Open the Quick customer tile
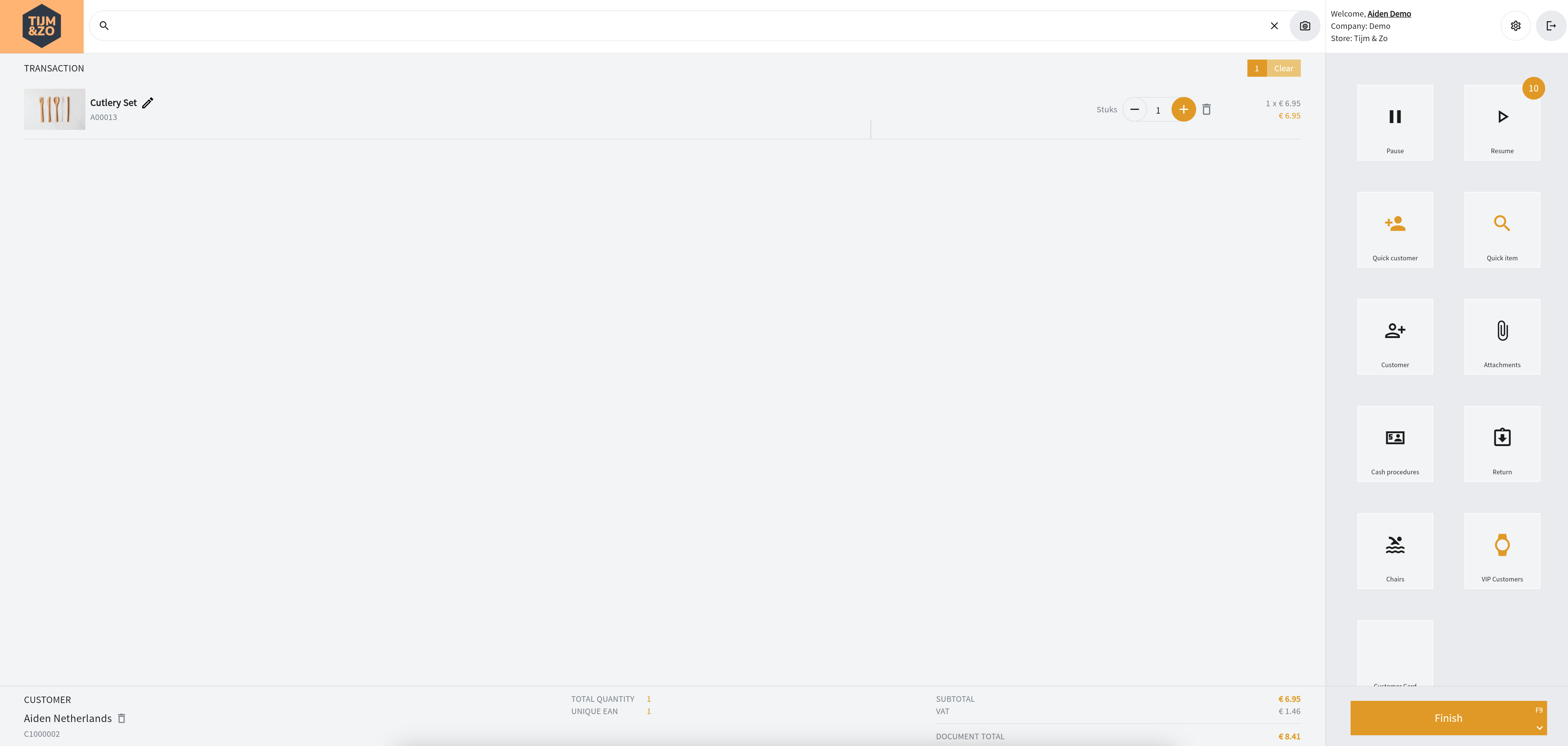Screen dimensions: 1568x746 pos(1394,230)
